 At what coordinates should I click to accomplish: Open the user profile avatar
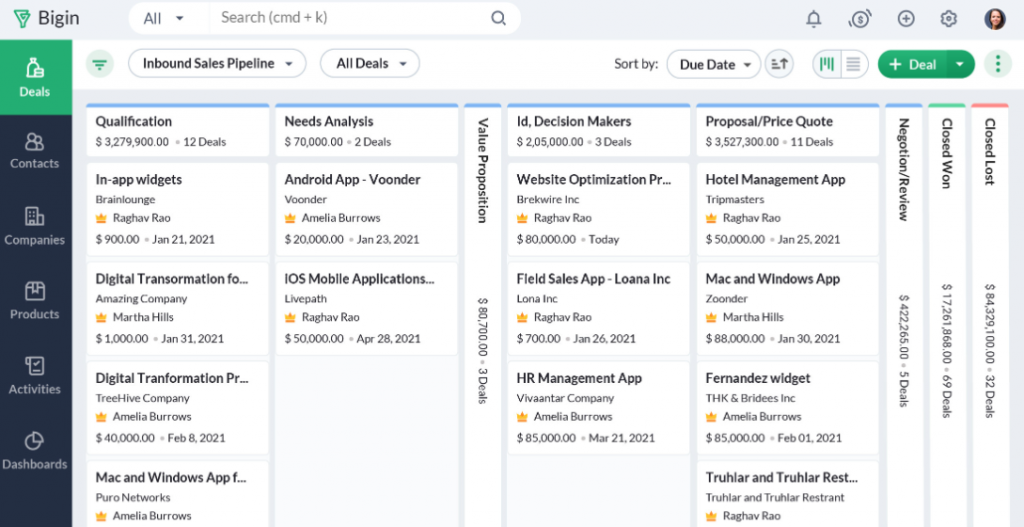pos(995,19)
